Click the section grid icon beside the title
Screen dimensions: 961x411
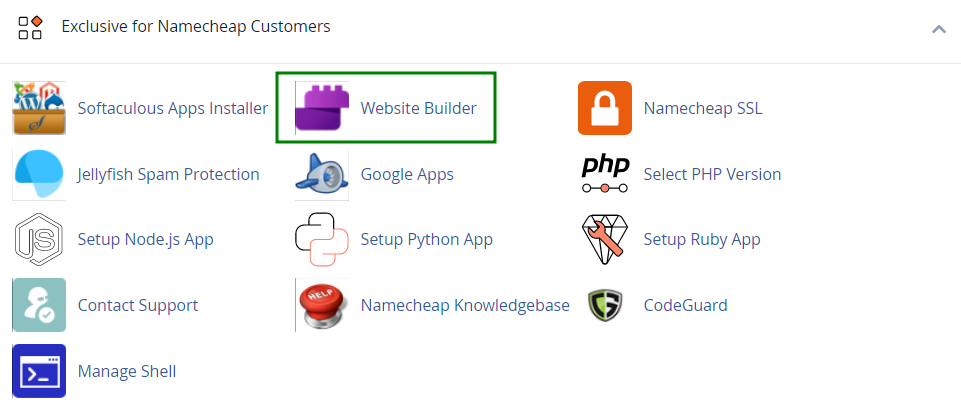(30, 27)
